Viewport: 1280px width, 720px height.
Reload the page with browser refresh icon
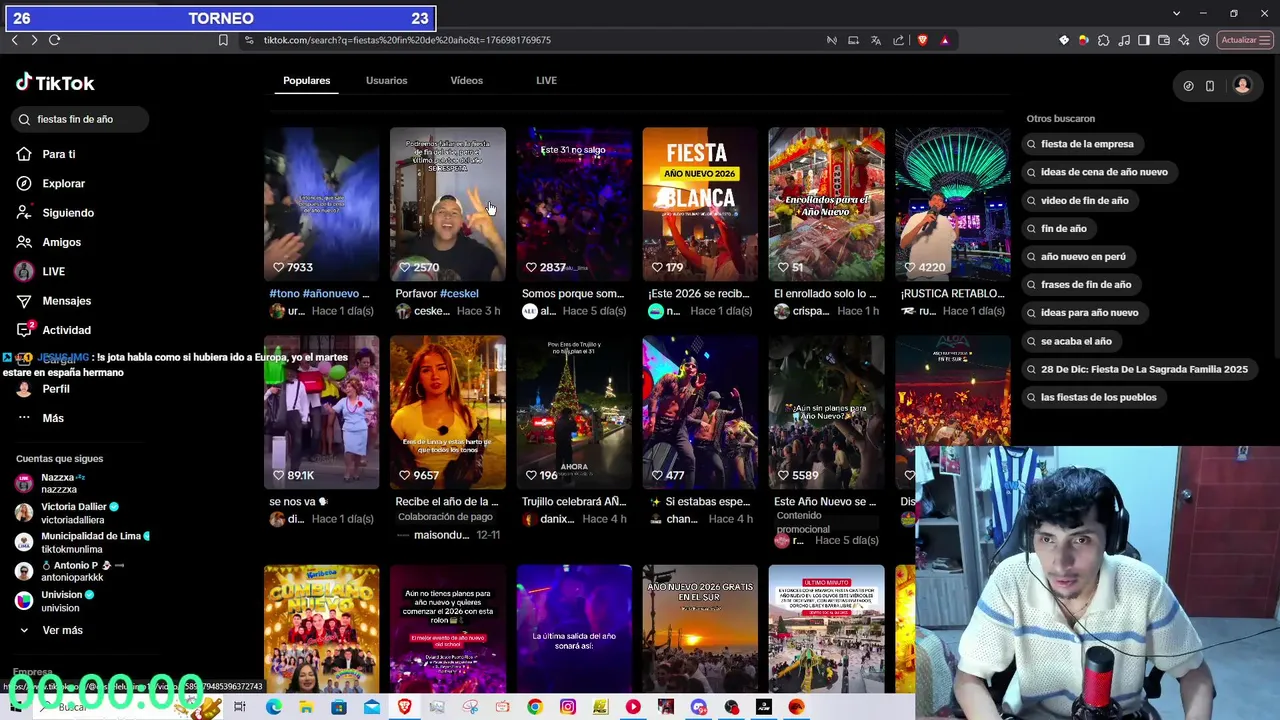tap(54, 40)
